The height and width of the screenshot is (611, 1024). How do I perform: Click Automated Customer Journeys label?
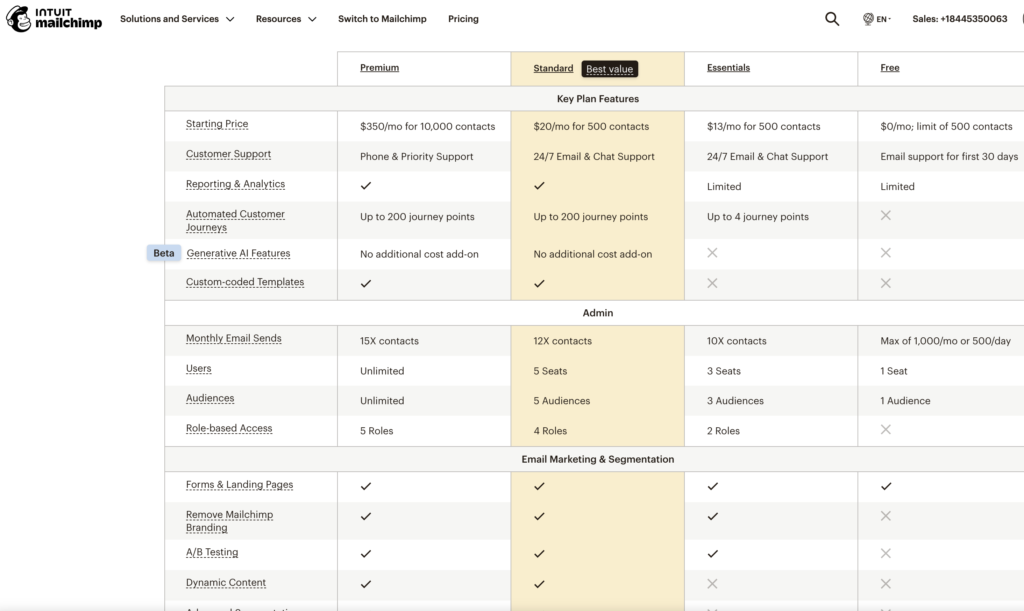point(235,221)
